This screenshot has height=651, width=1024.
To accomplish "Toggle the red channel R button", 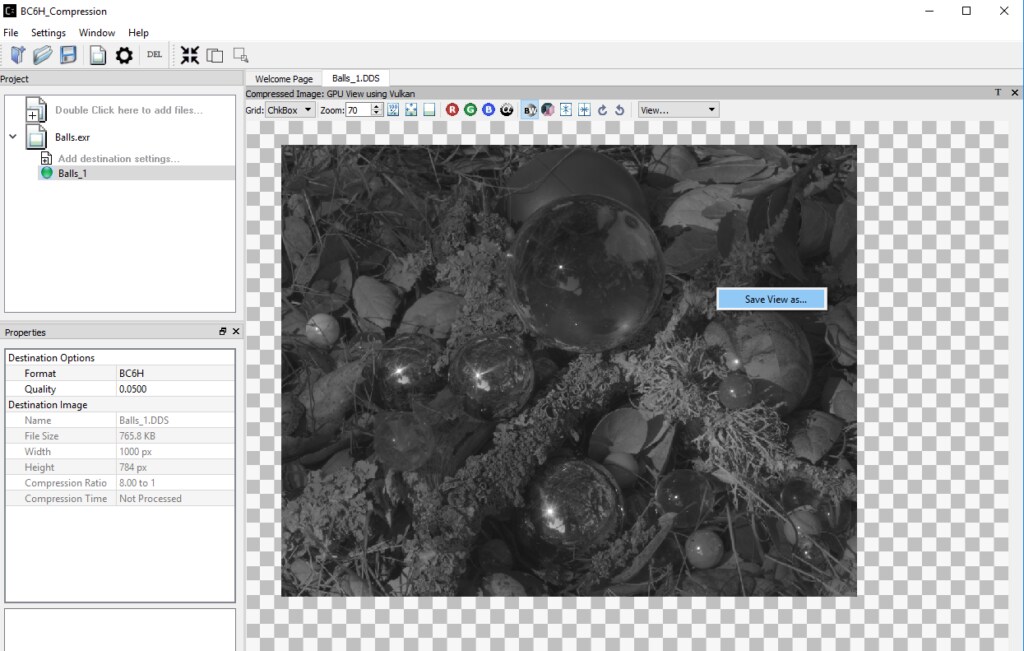I will pos(452,110).
